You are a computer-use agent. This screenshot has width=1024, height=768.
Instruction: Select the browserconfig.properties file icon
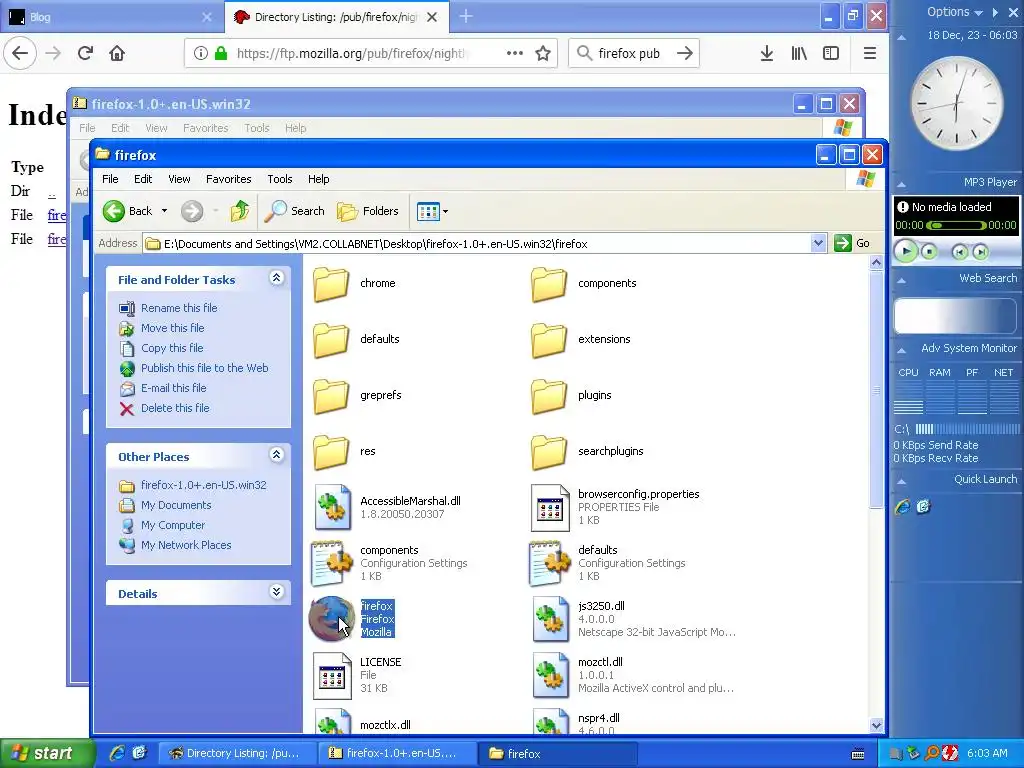coord(550,507)
